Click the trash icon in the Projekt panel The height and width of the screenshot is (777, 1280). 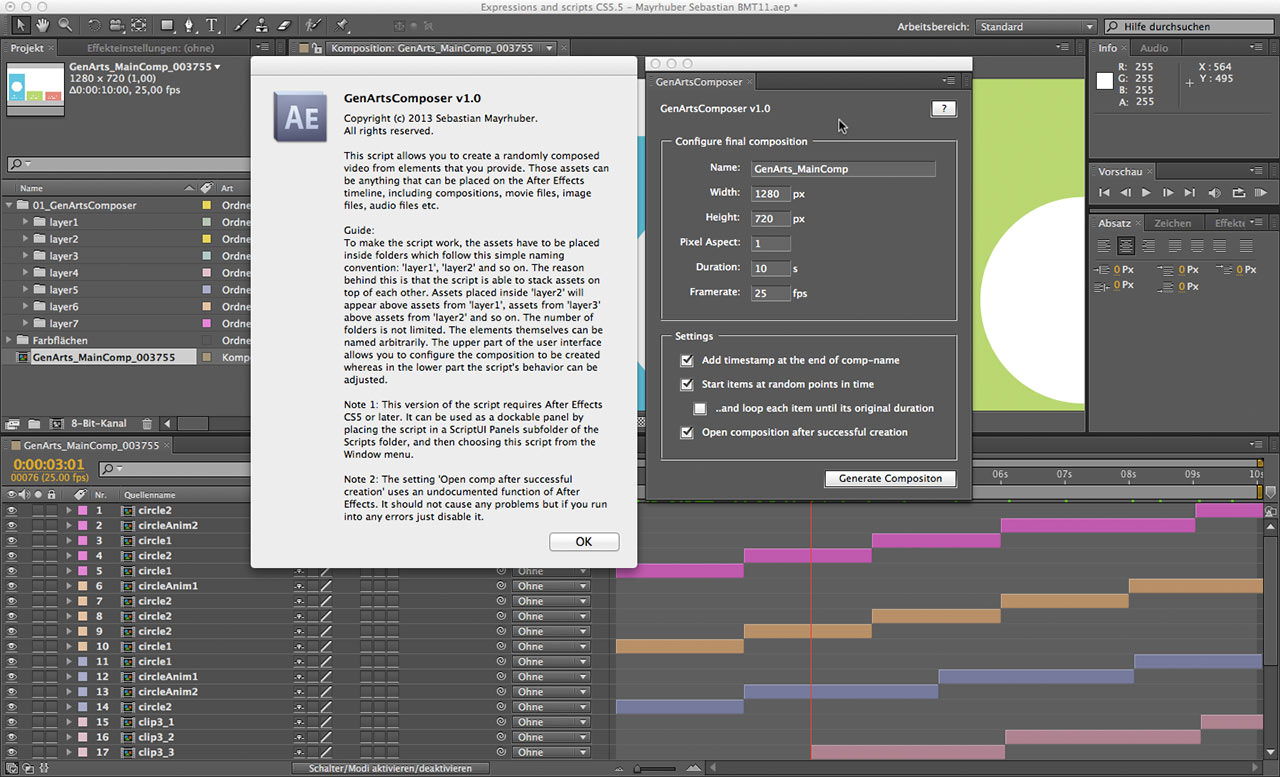point(147,424)
